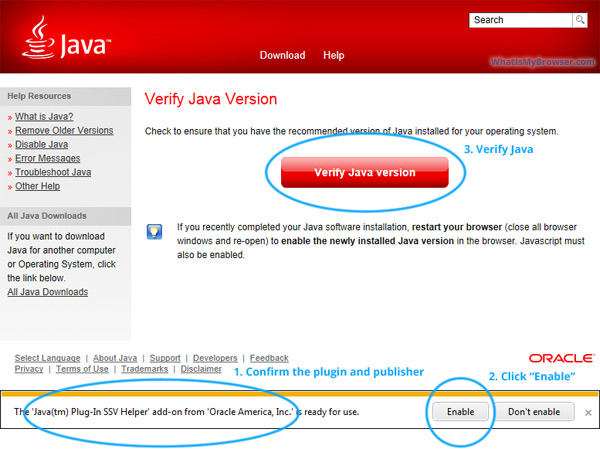Click the Select Language footer link

tap(47, 358)
